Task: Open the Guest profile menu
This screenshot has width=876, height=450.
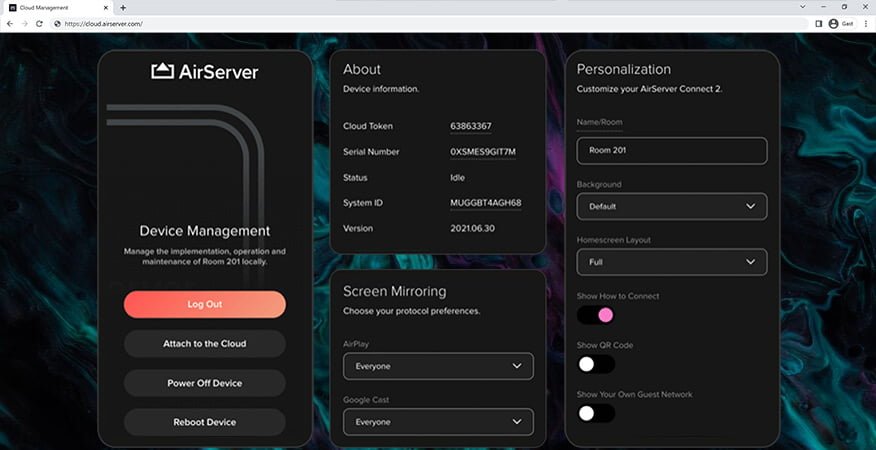Action: (x=841, y=24)
